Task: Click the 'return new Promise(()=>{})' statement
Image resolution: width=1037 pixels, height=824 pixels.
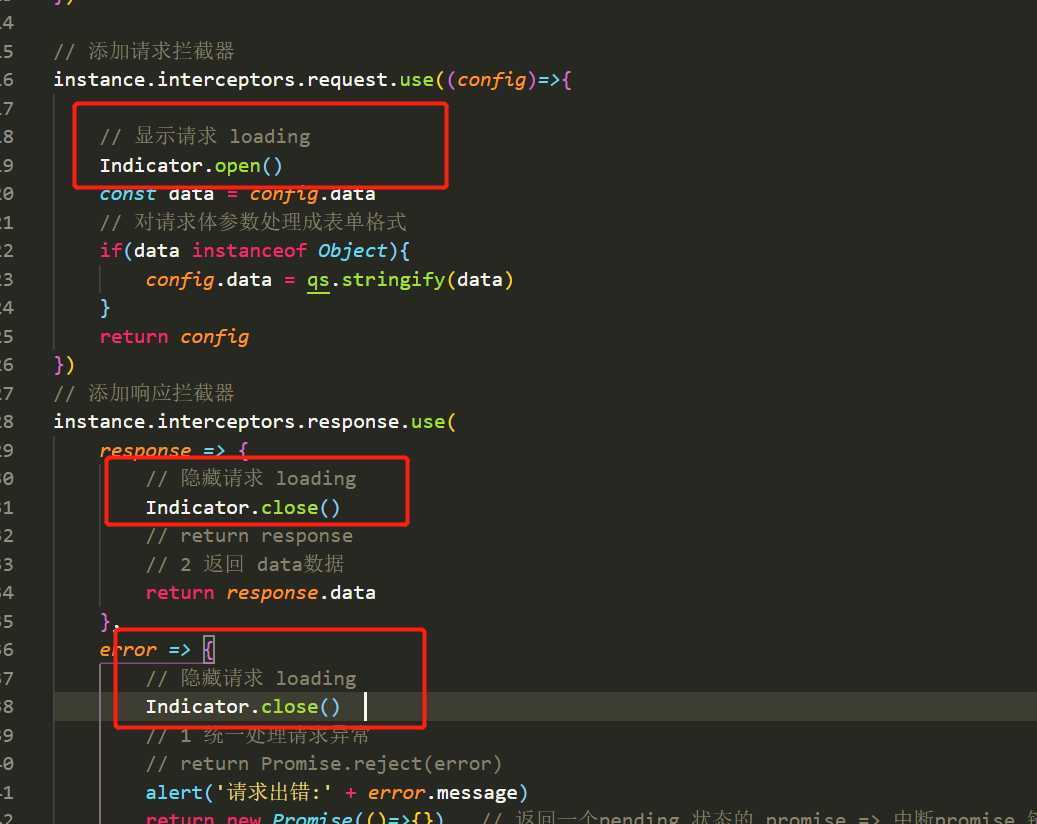Action: pyautogui.click(x=294, y=817)
